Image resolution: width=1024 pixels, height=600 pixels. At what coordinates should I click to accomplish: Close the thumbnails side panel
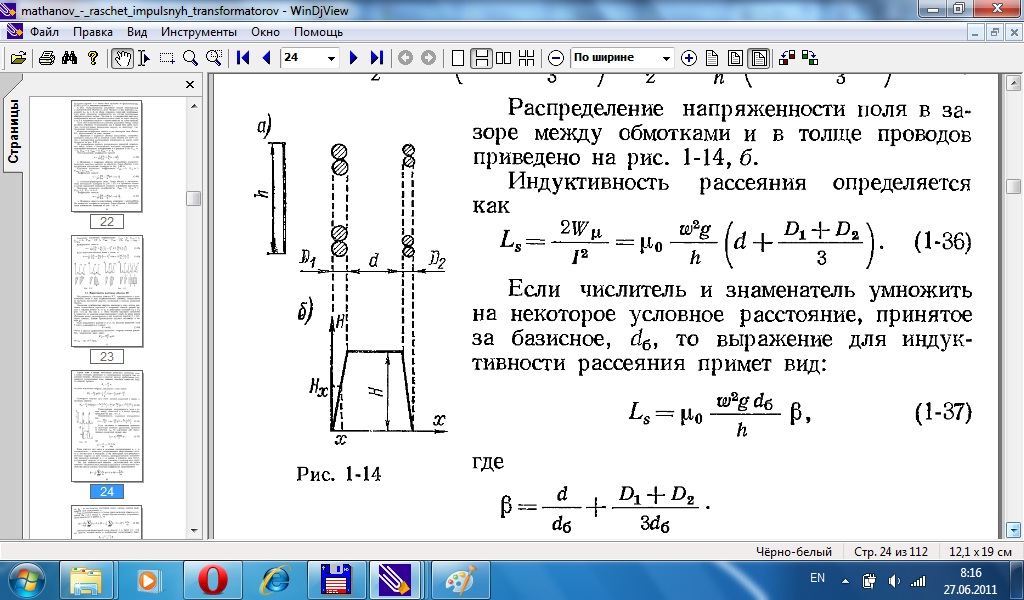click(190, 85)
